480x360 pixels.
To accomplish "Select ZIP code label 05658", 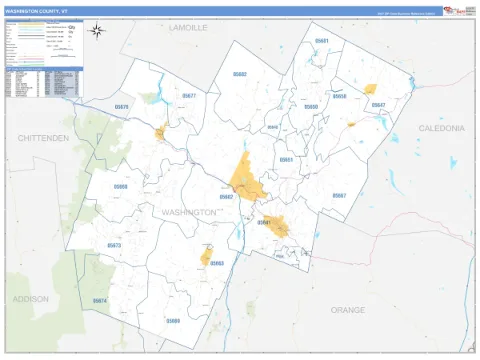I will point(339,96).
